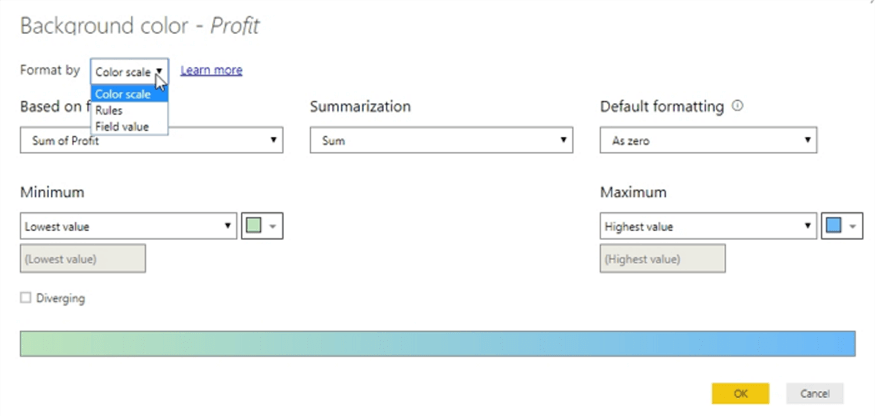
Task: Click the Cancel button
Action: [x=814, y=393]
